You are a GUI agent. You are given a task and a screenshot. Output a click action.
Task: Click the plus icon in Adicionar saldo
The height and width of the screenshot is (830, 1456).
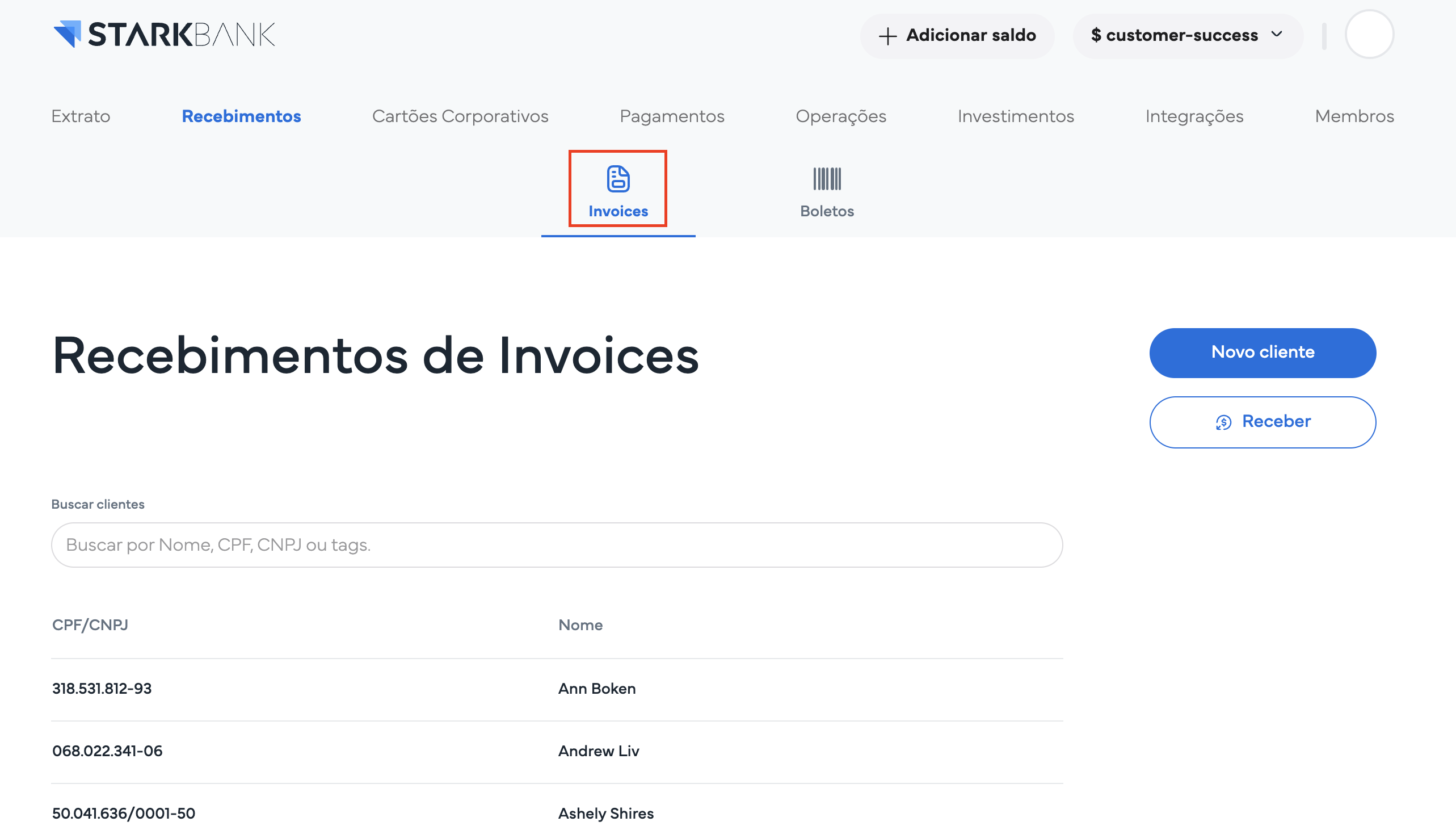887,36
